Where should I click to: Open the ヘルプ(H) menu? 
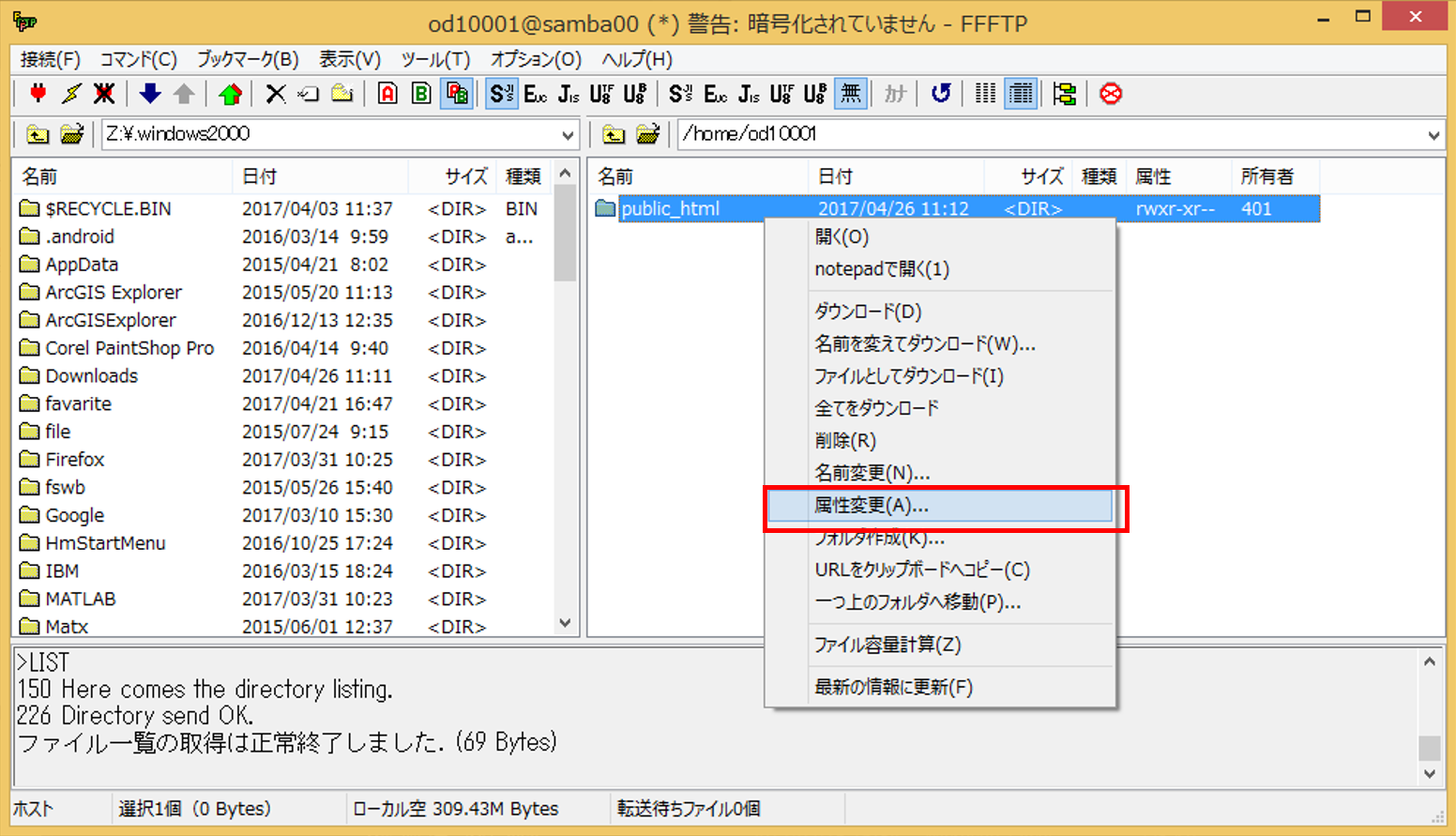(x=637, y=59)
